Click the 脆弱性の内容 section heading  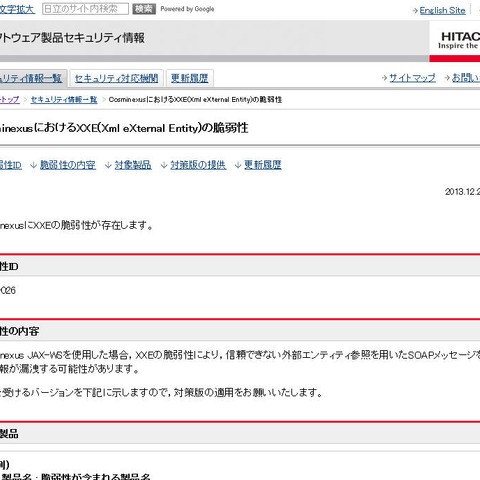click(x=20, y=331)
